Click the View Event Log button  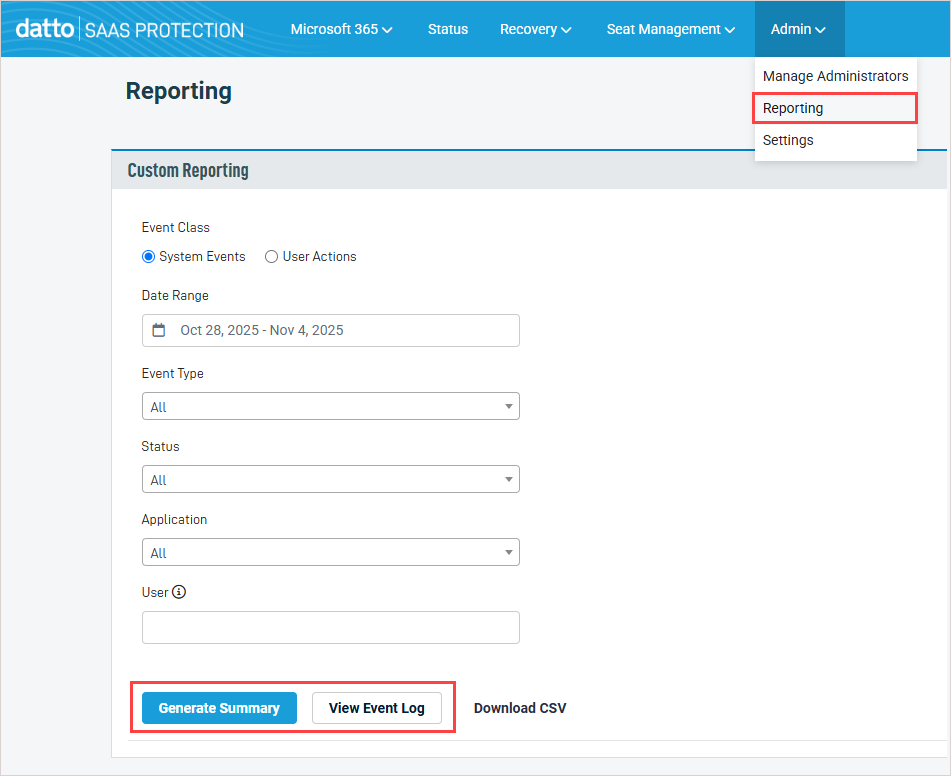pos(377,708)
